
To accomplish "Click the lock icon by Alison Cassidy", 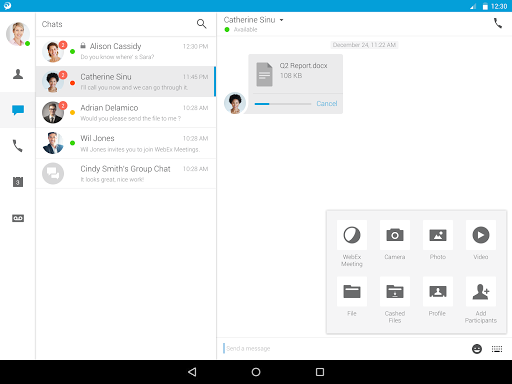I will point(83,45).
